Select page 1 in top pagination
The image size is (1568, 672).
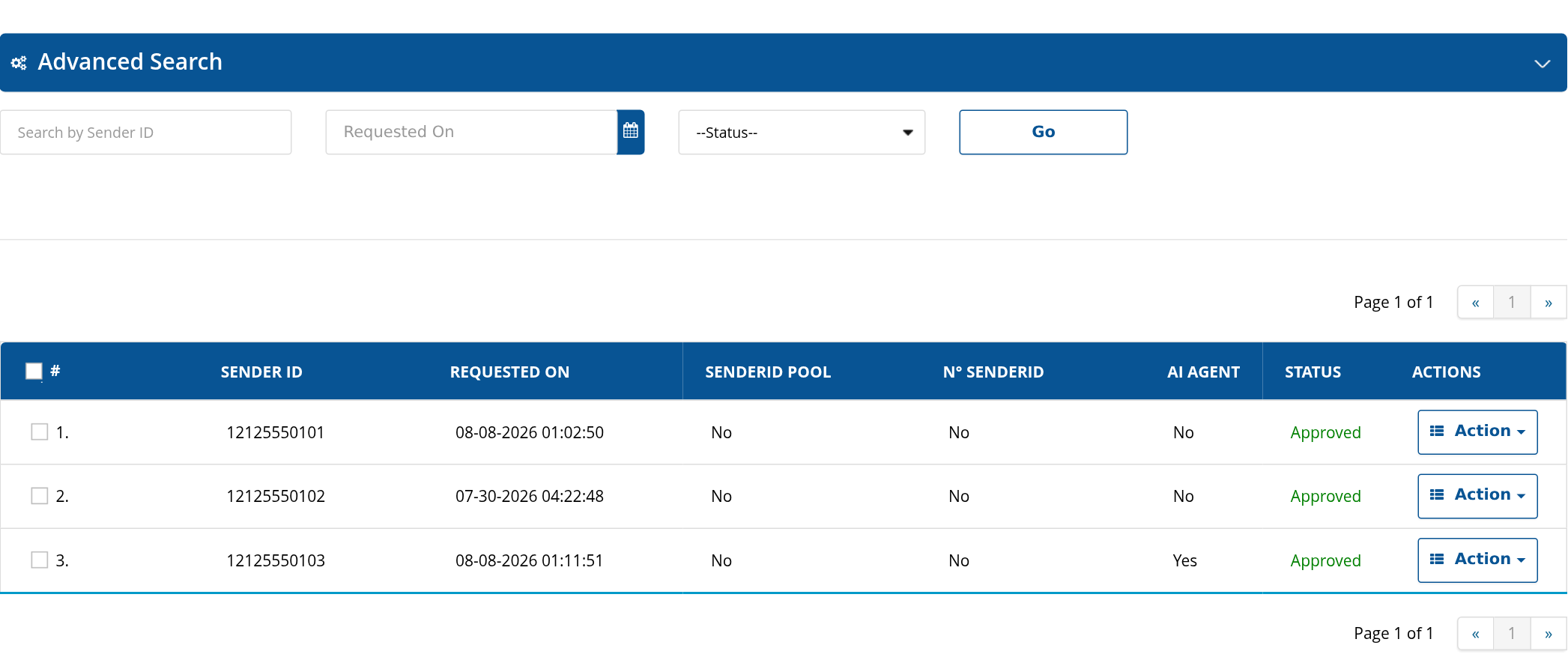1512,302
